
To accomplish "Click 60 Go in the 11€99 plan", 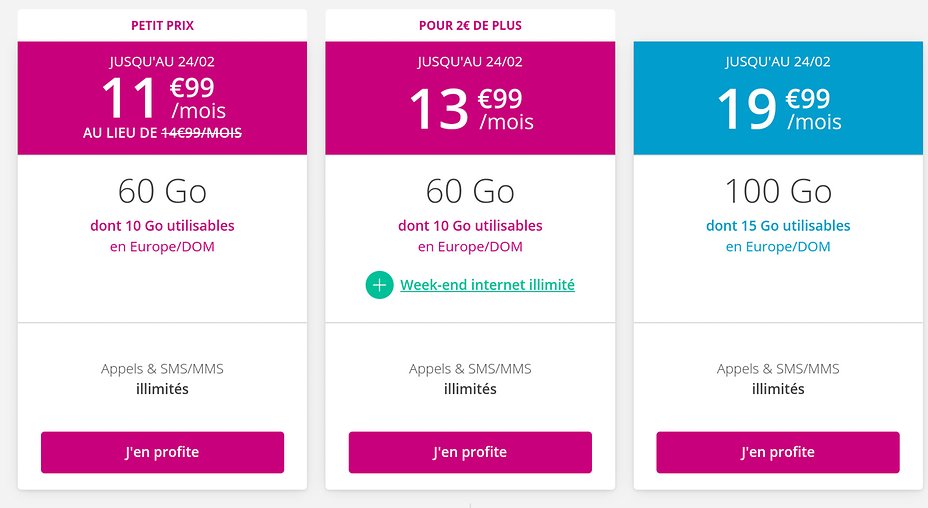I will click(162, 191).
